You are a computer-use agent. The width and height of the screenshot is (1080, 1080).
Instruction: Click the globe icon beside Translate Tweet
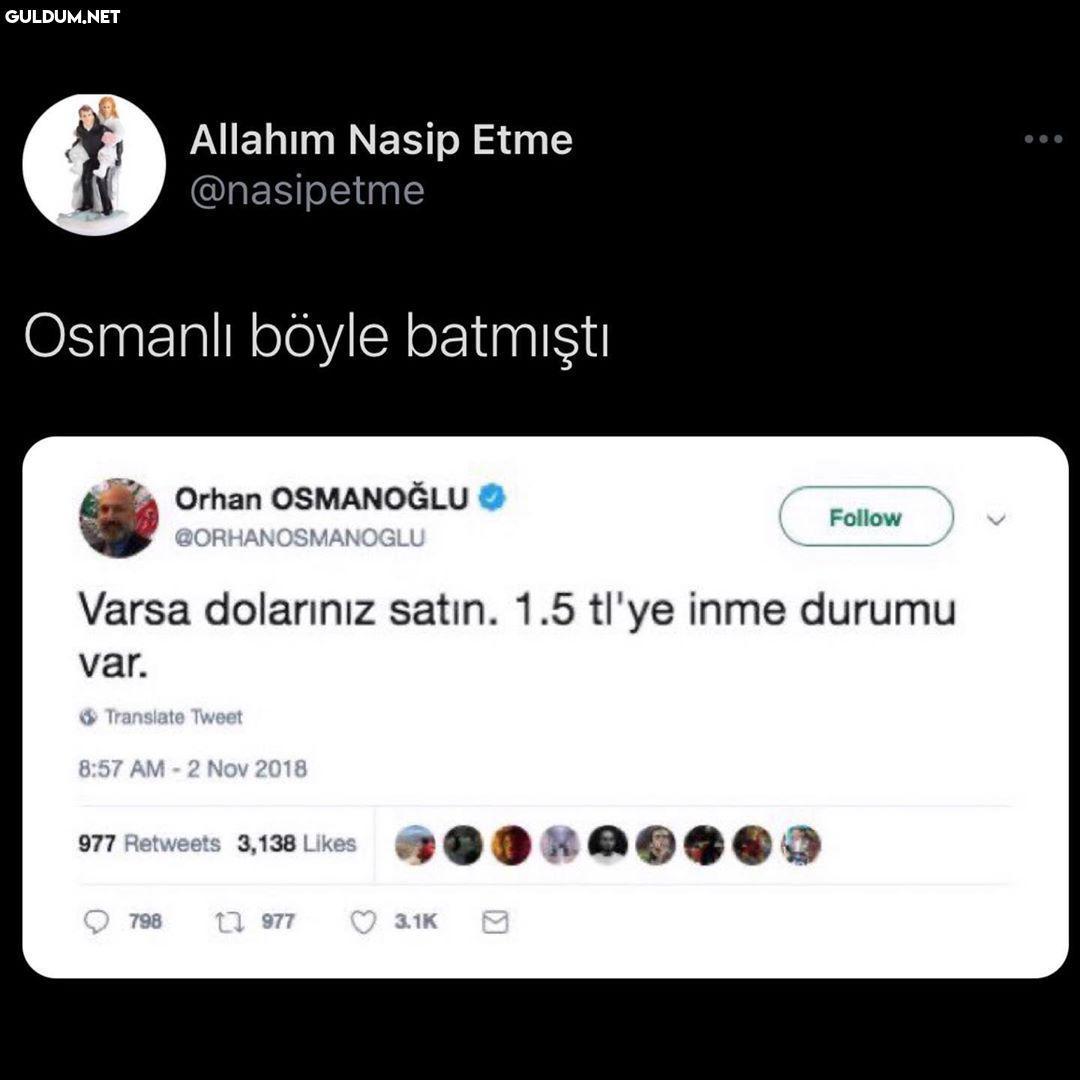click(87, 717)
